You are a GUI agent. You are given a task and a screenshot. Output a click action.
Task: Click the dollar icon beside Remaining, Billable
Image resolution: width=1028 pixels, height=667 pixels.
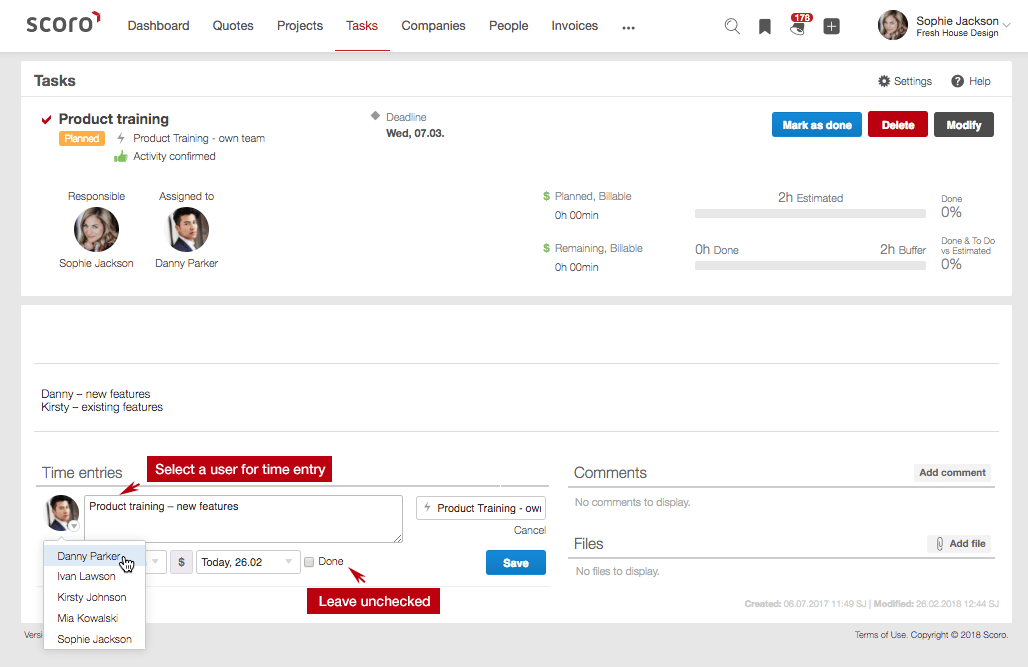546,248
